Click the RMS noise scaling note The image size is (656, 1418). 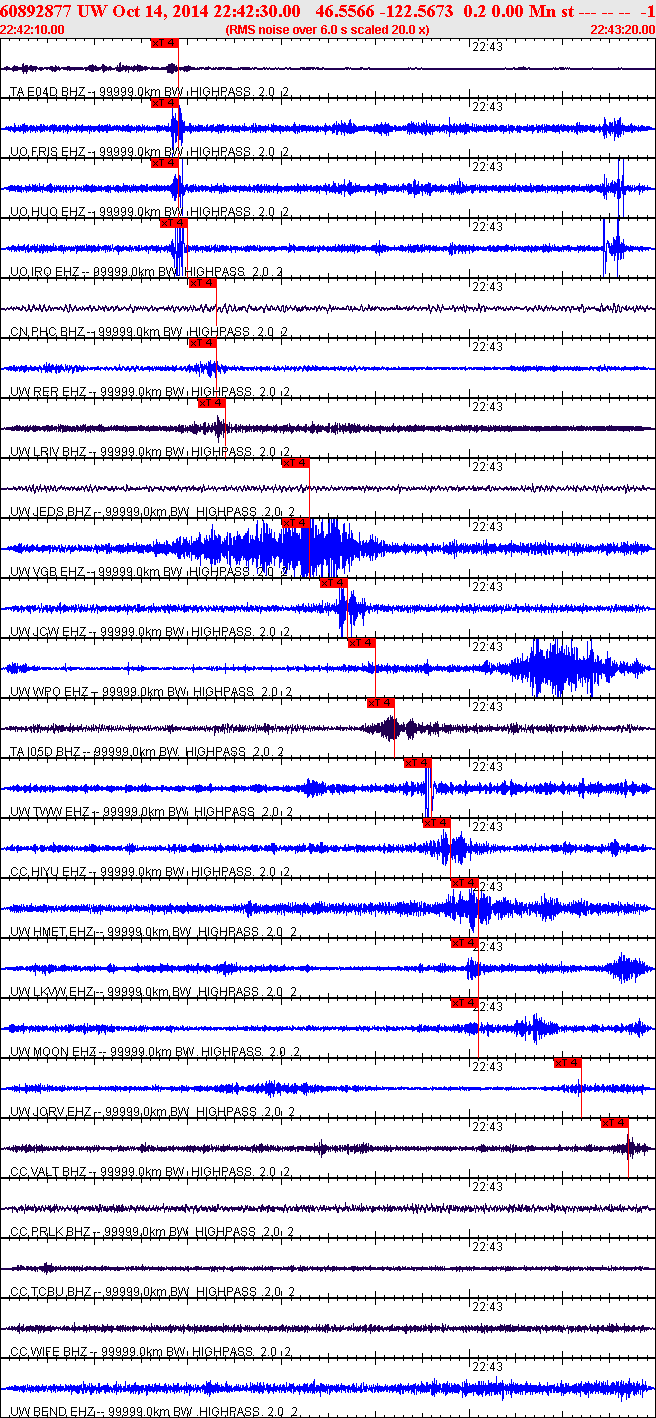[328, 30]
